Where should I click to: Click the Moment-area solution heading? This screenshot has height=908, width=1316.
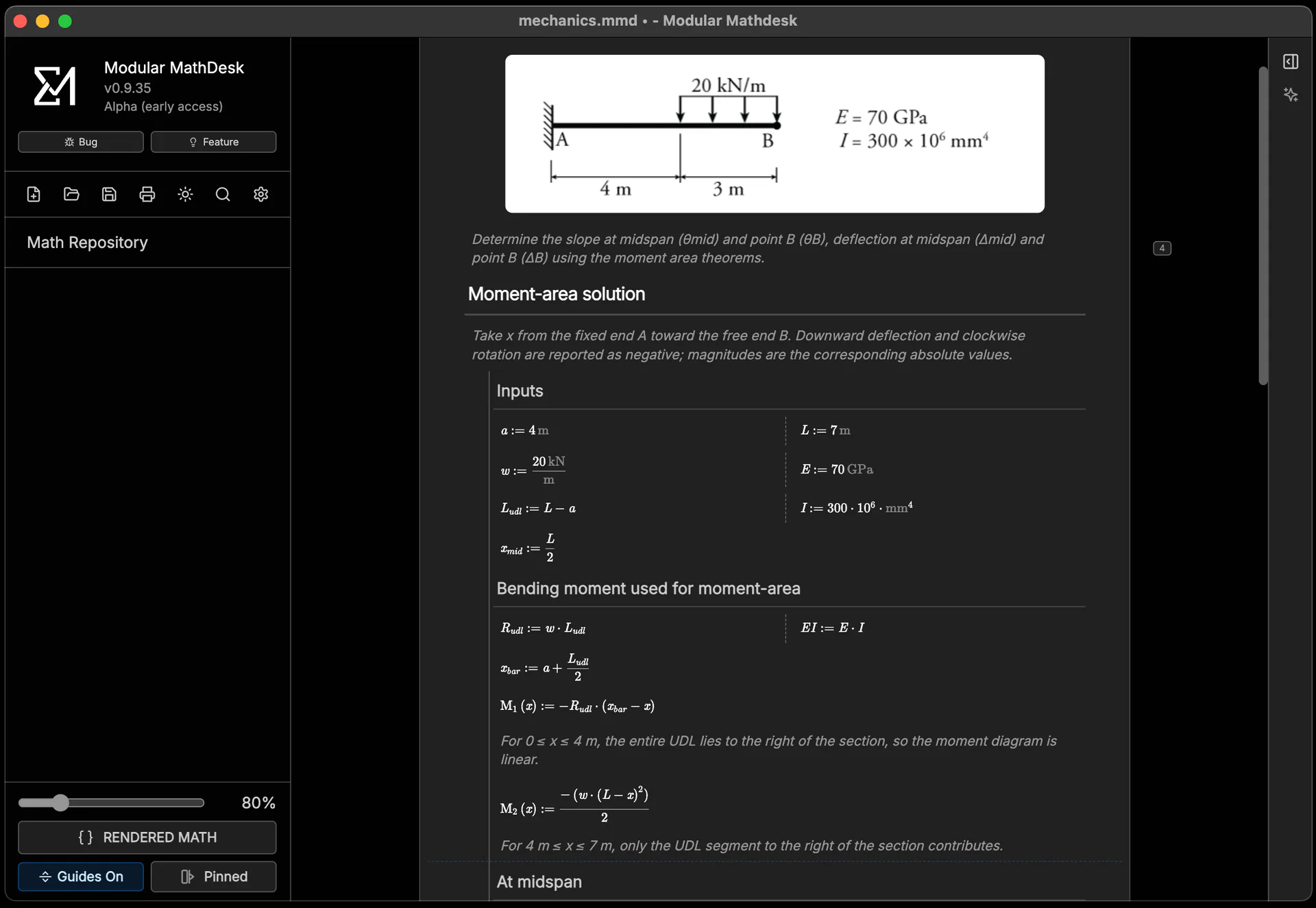click(x=557, y=294)
